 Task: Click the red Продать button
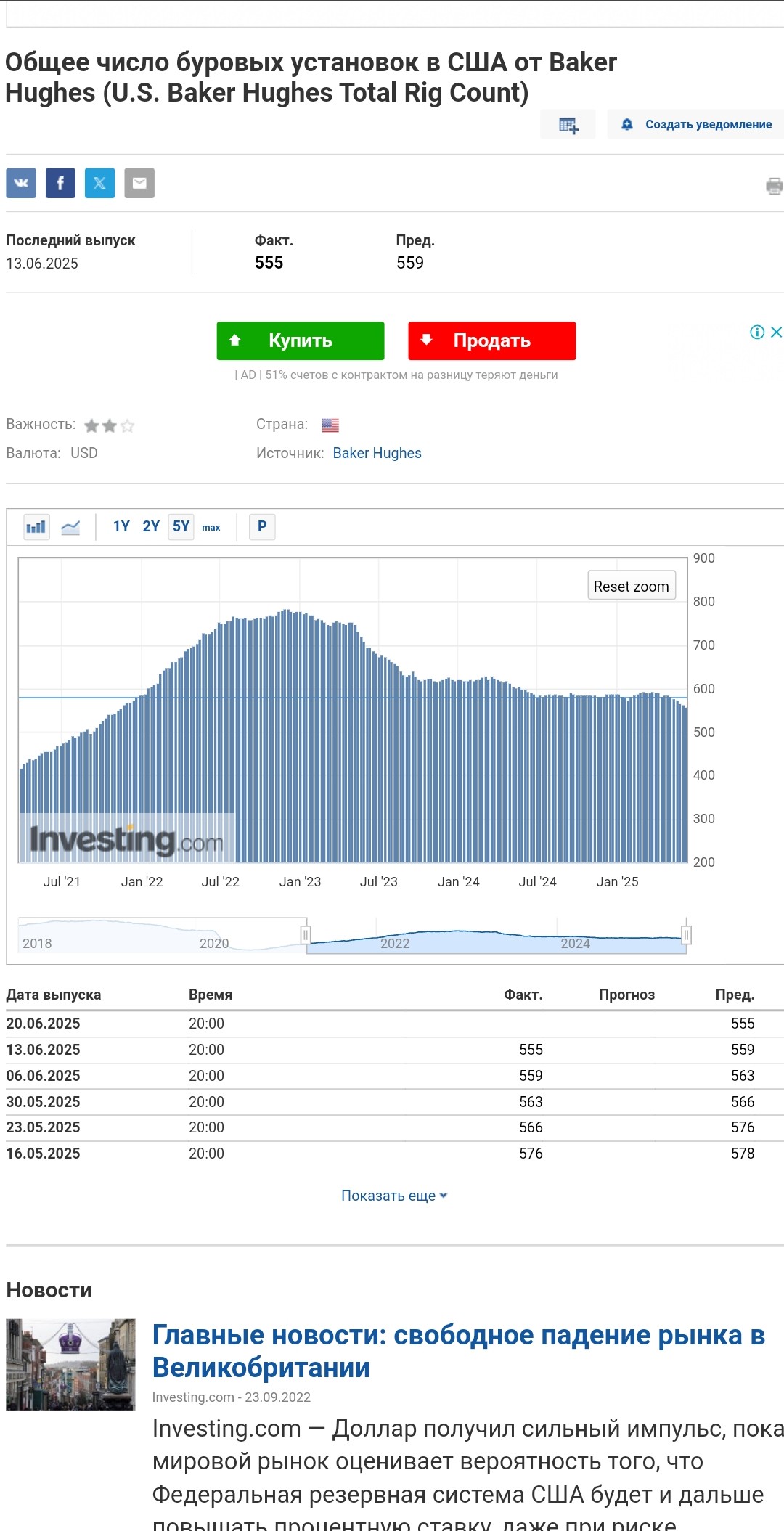coord(492,340)
